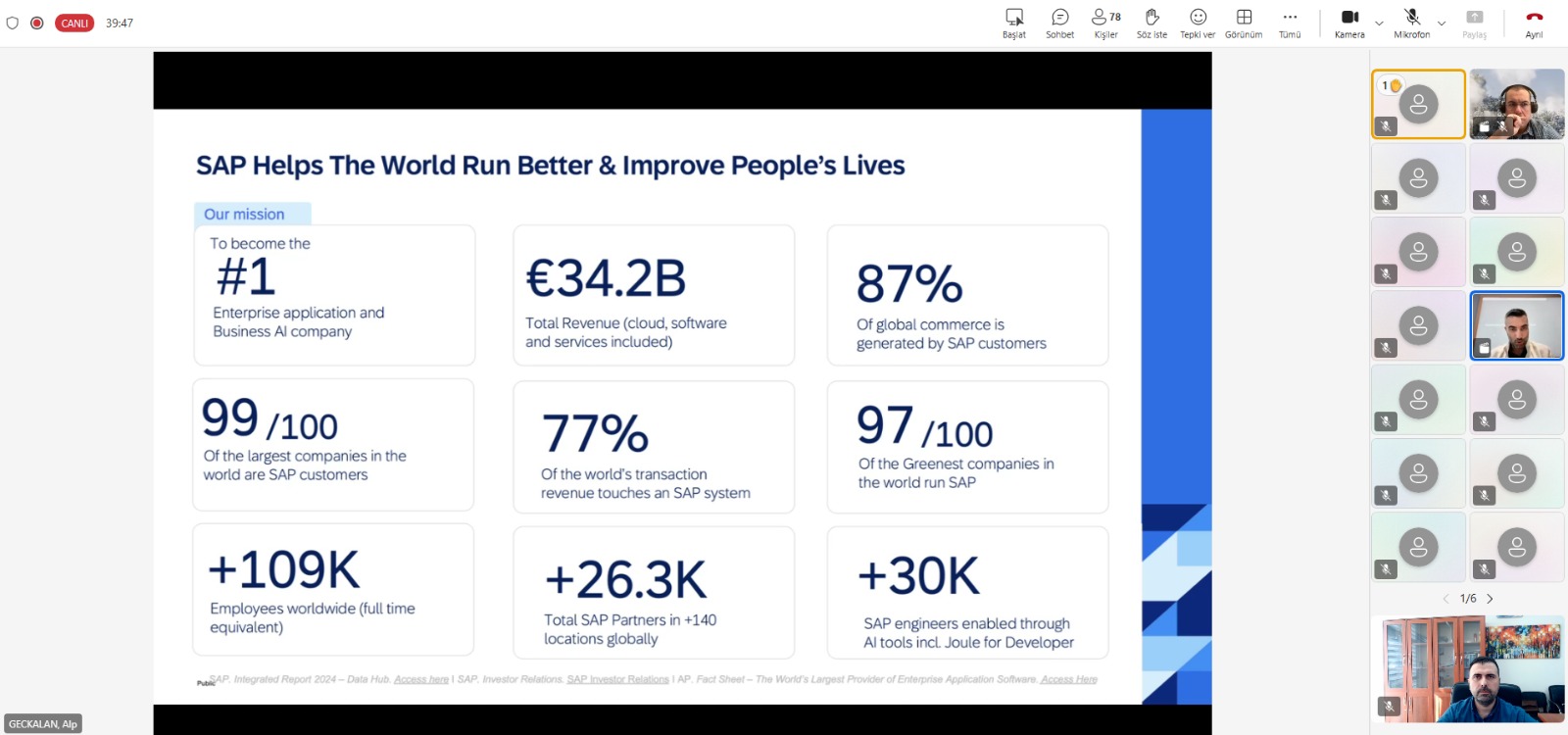Open the Tümü more options menu
This screenshot has width=1568, height=735.
coord(1290,24)
